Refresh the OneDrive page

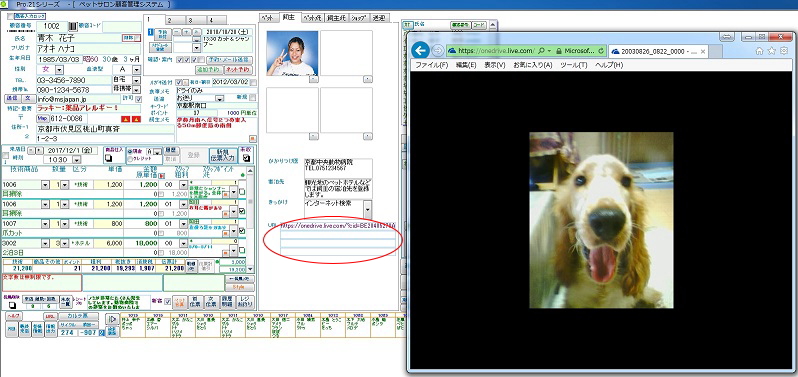click(x=601, y=51)
